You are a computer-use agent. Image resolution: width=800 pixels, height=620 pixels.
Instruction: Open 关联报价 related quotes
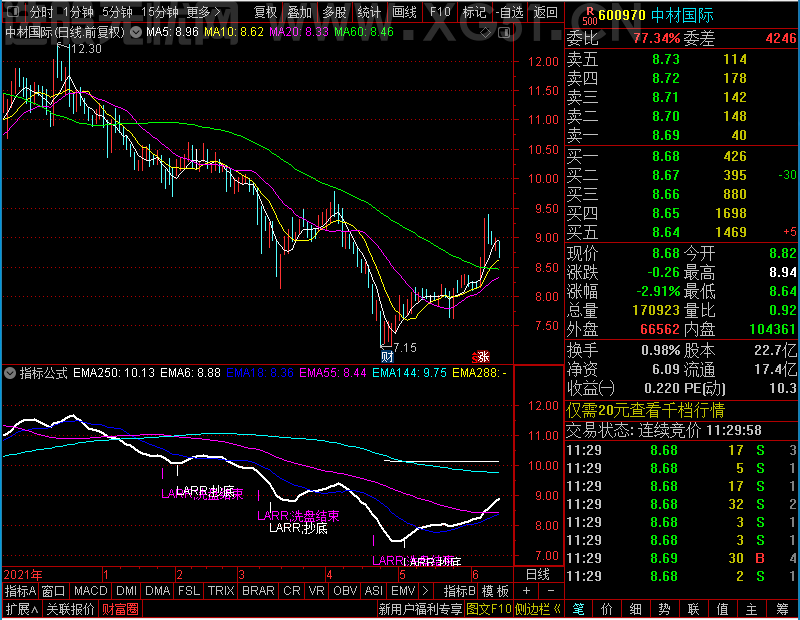point(70,609)
